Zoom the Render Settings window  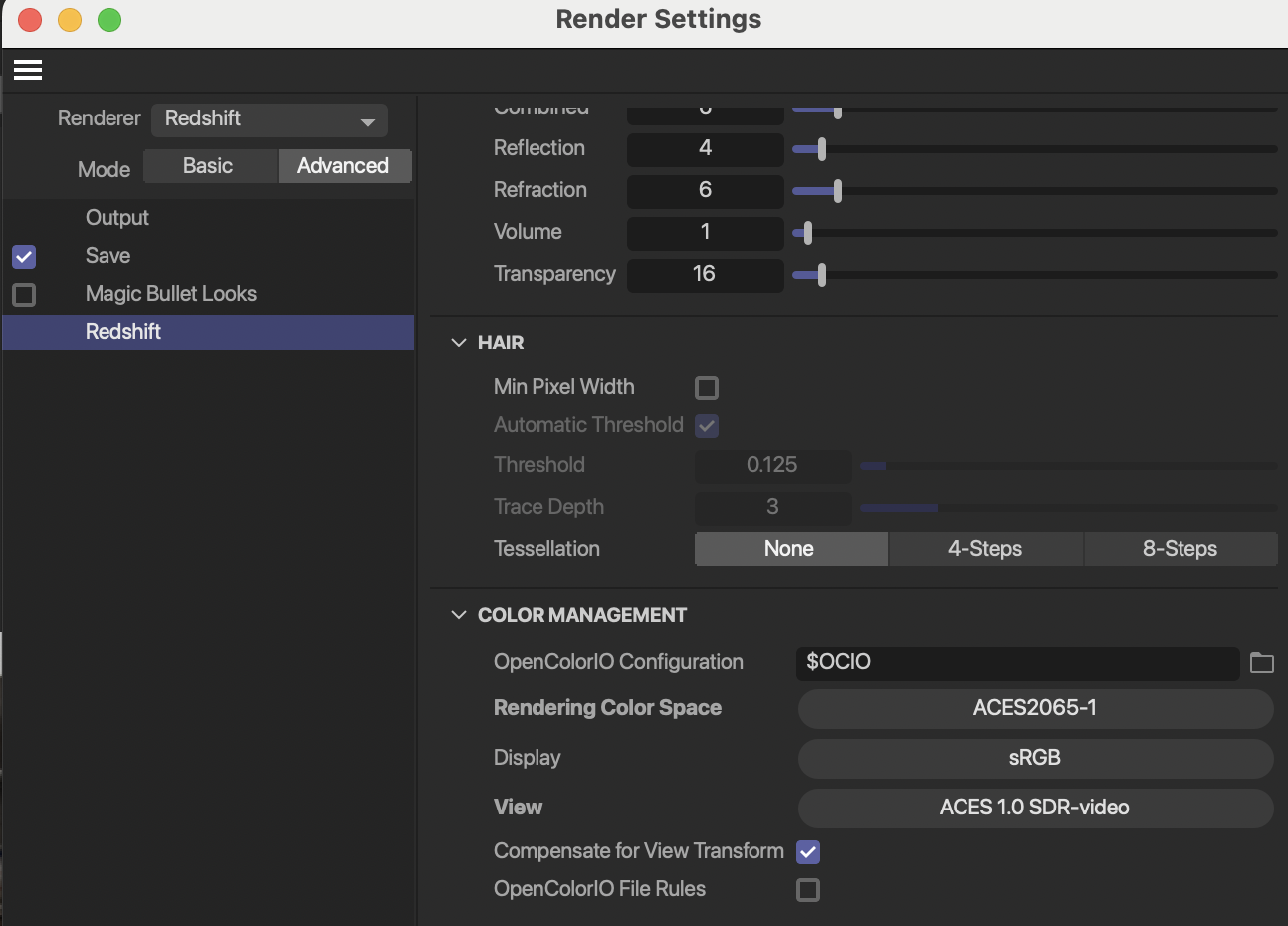pos(109,20)
